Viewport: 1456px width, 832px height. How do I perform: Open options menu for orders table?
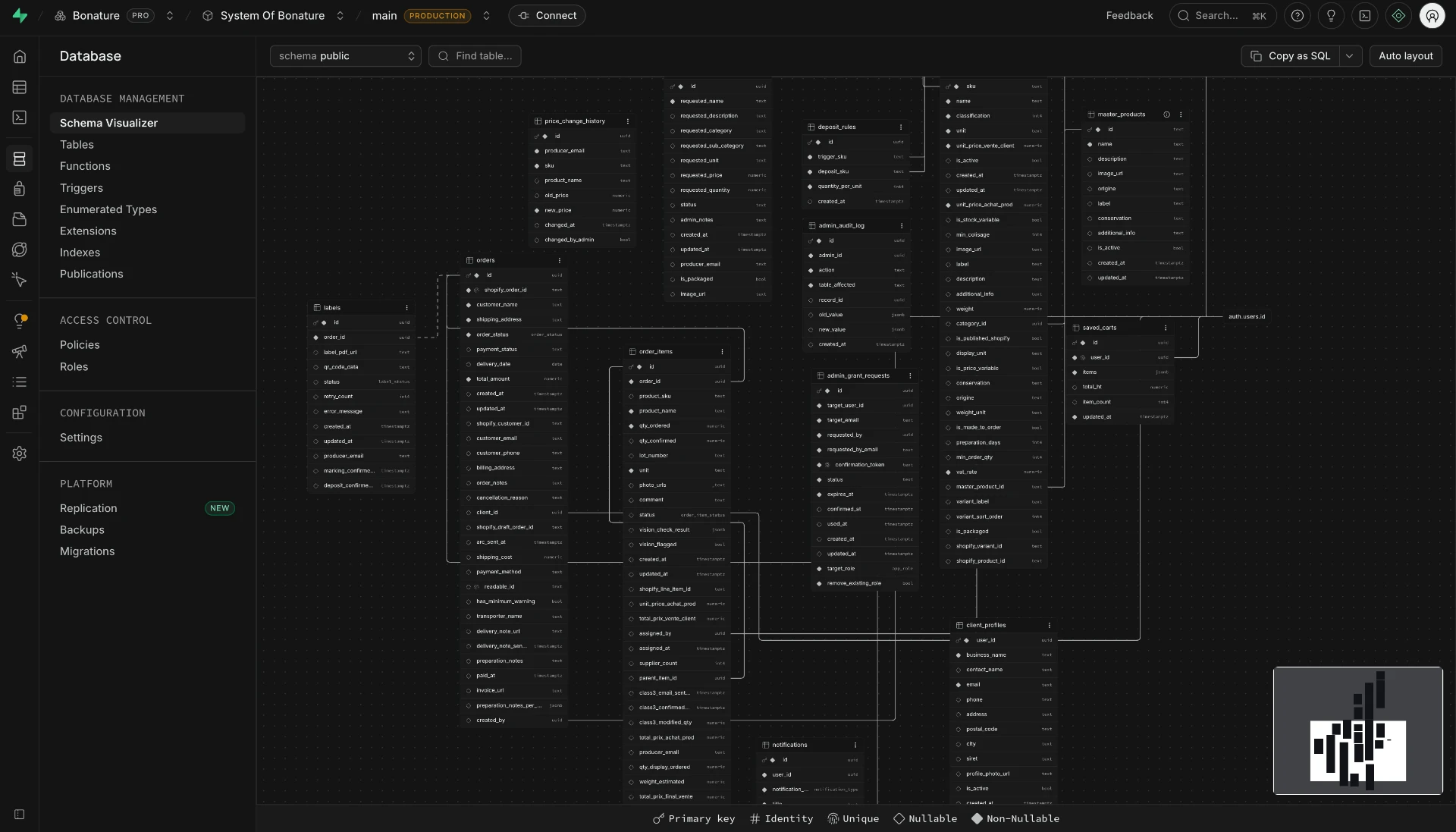[x=560, y=260]
